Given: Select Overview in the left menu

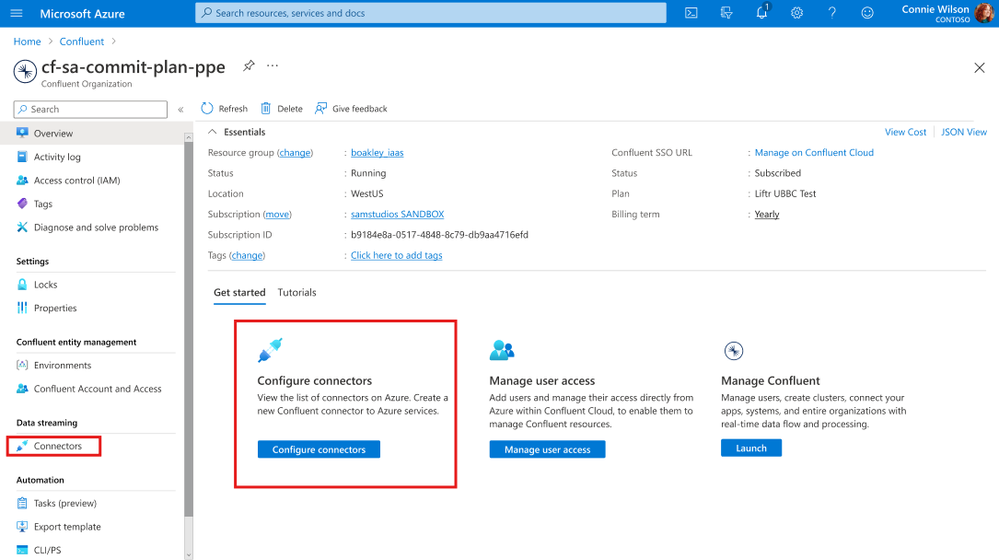Looking at the screenshot, I should pyautogui.click(x=92, y=133).
